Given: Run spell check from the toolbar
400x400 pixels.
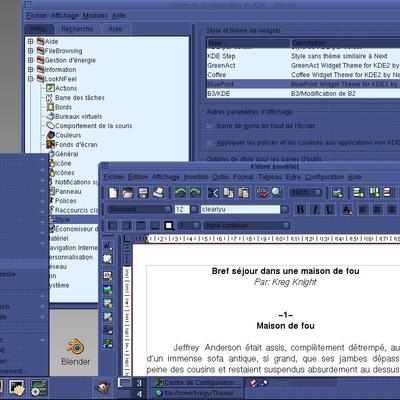Looking at the screenshot, I should tap(262, 193).
